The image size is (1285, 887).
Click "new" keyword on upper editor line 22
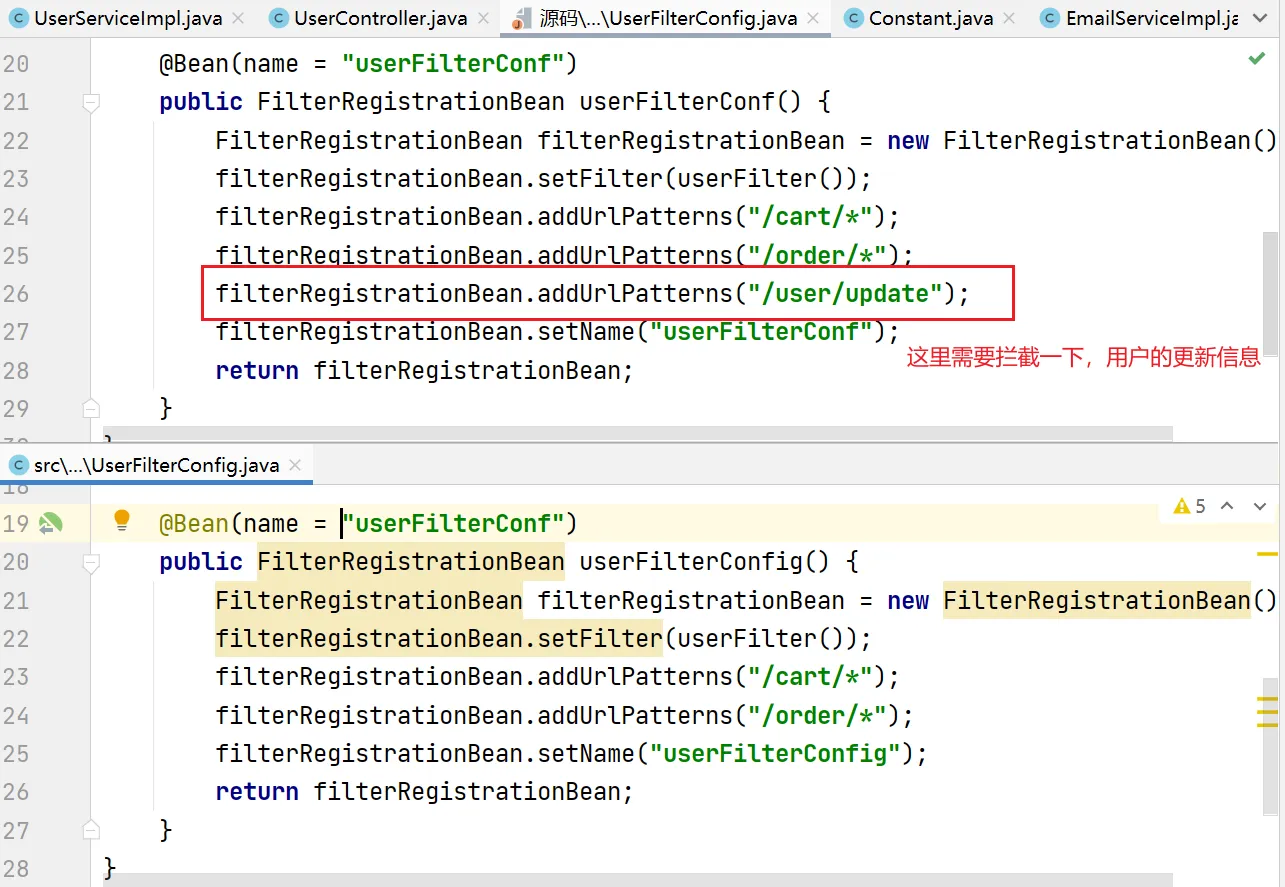click(x=908, y=141)
